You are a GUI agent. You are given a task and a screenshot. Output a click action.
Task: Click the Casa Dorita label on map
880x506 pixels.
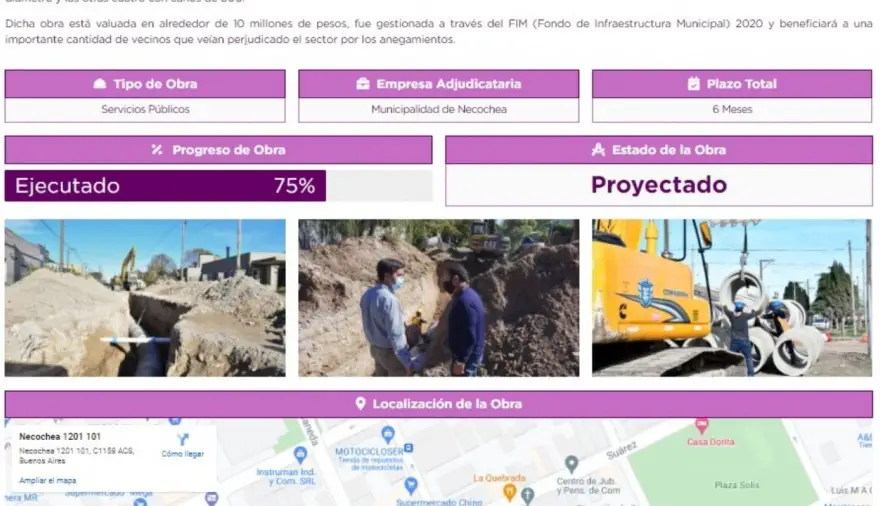(x=711, y=441)
